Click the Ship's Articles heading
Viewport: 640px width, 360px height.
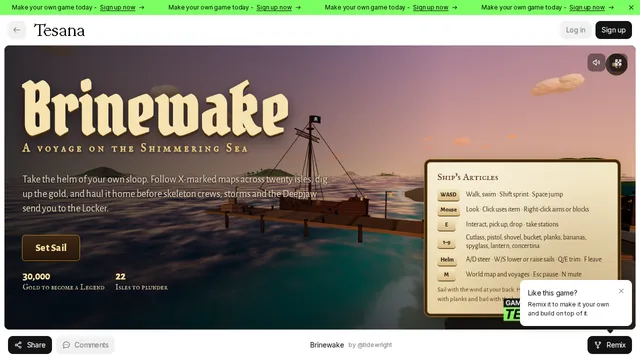pyautogui.click(x=467, y=177)
